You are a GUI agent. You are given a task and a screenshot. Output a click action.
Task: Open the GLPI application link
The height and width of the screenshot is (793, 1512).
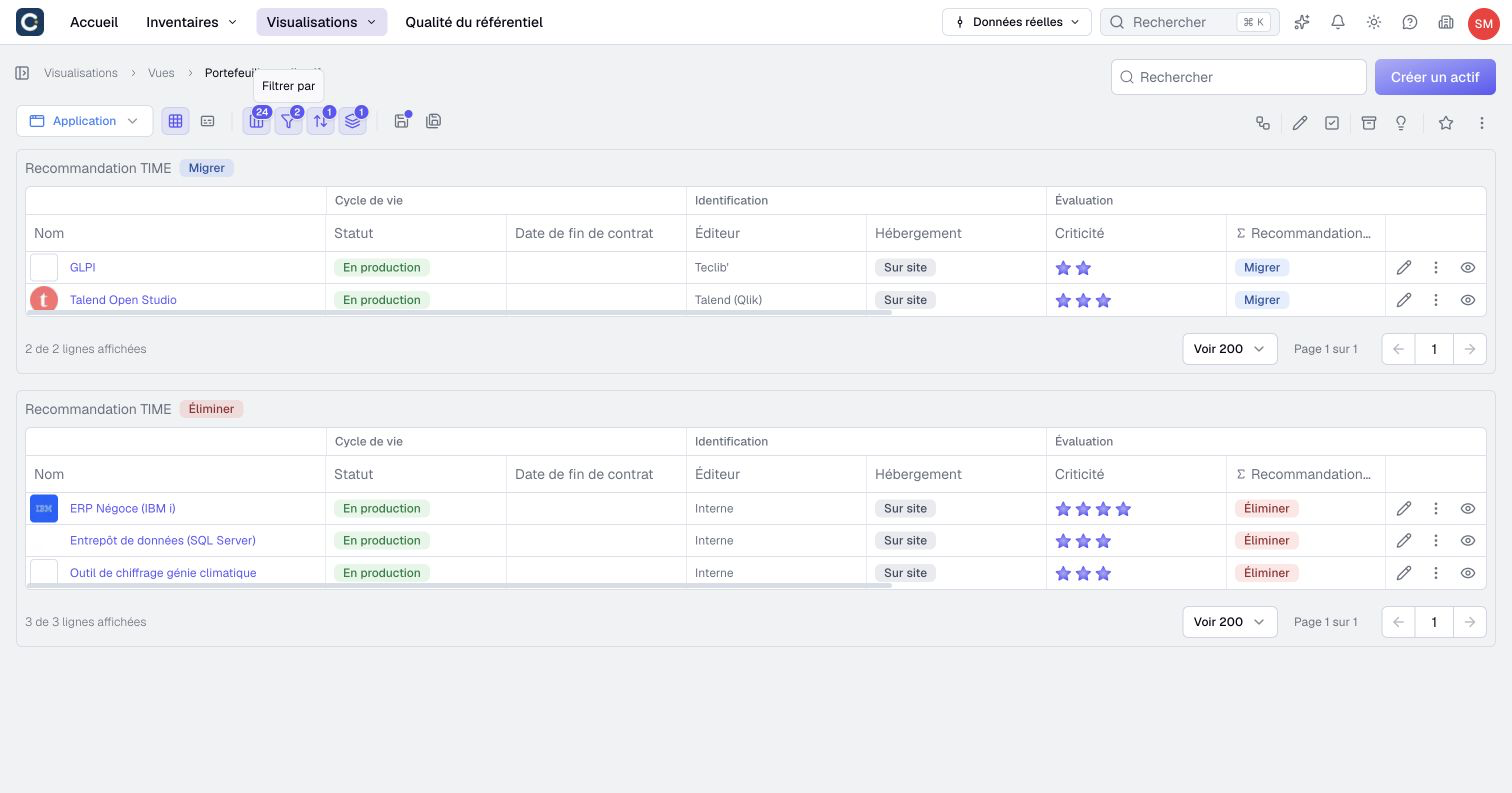(x=83, y=268)
